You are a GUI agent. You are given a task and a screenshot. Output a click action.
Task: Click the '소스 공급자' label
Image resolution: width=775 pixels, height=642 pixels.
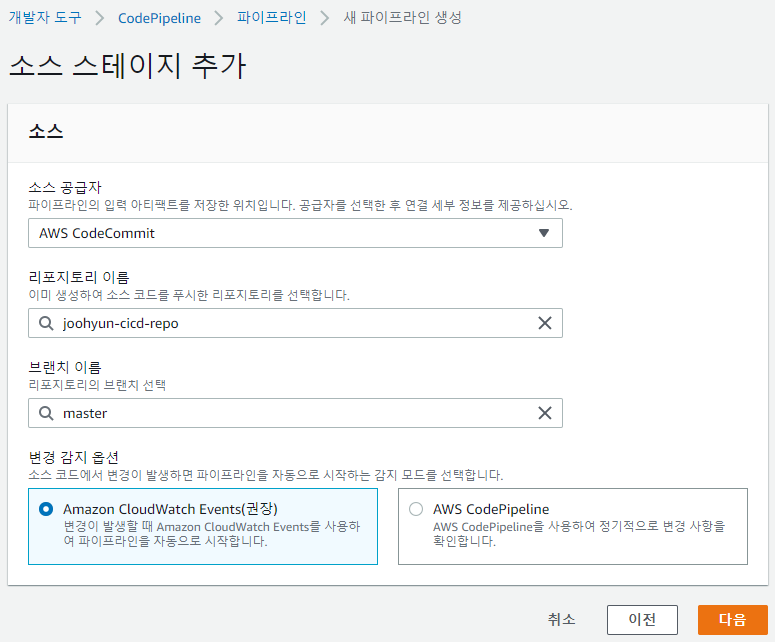[65, 187]
